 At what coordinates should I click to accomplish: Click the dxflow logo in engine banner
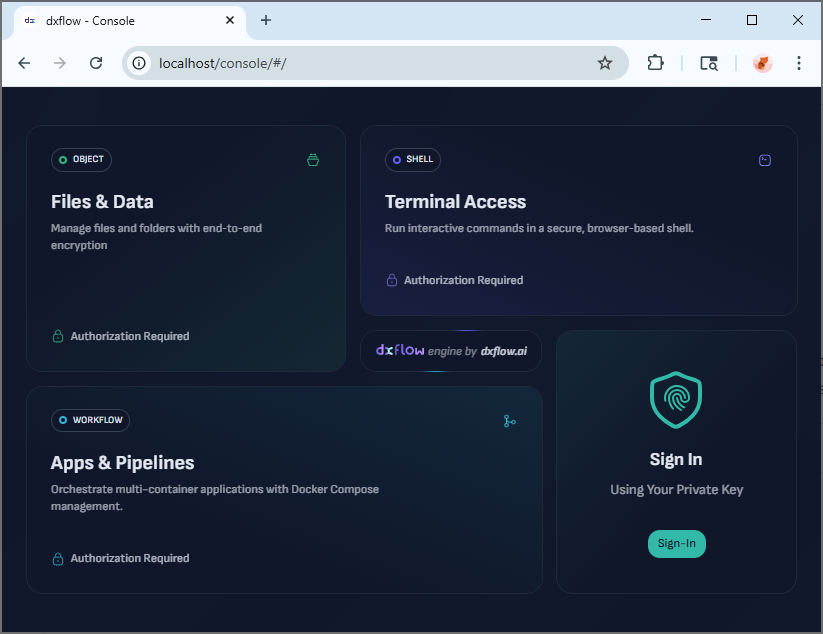[400, 350]
